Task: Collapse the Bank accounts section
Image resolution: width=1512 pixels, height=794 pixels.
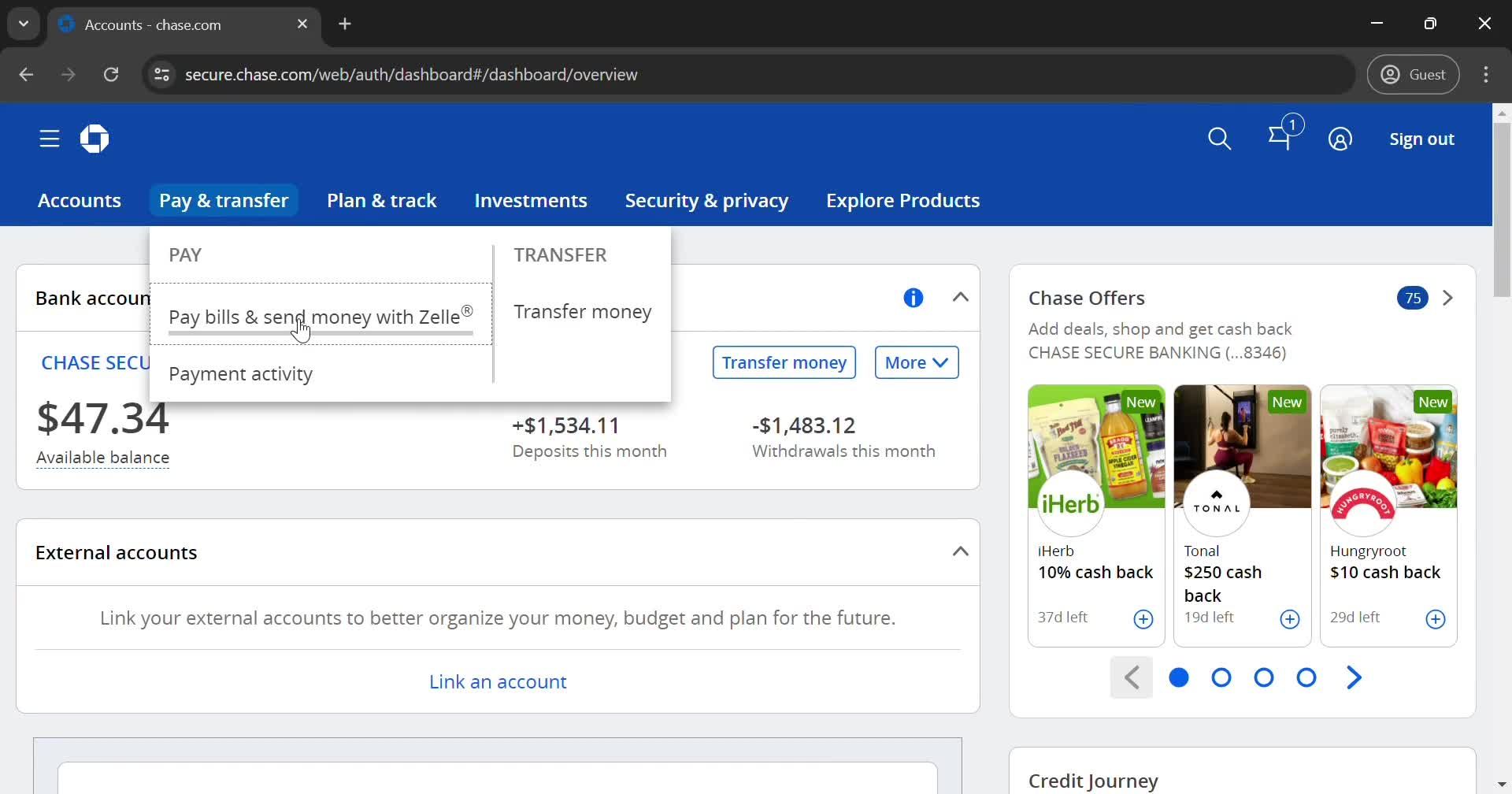Action: (x=960, y=297)
